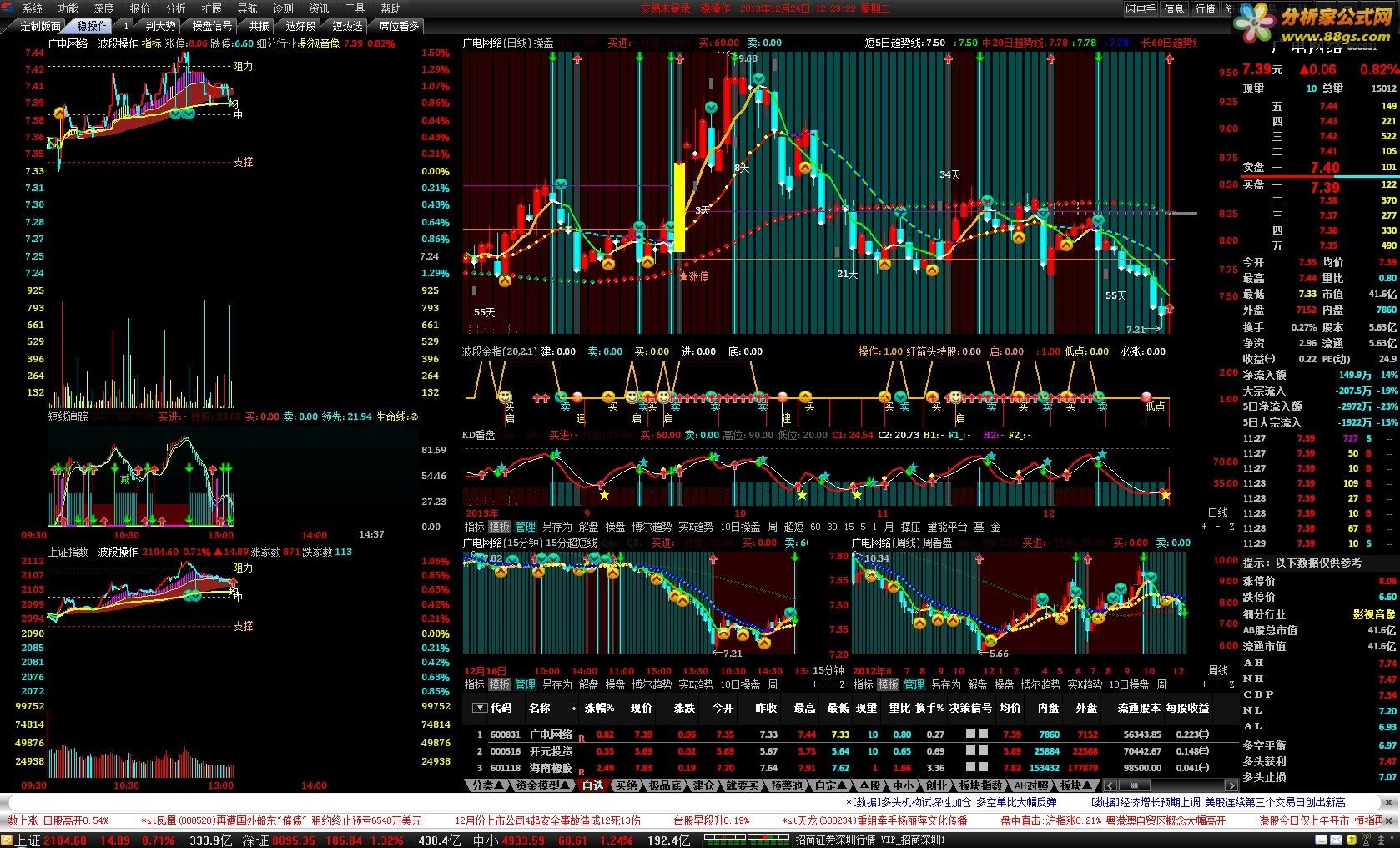The width and height of the screenshot is (1400, 848).
Task: Expand the 分类▲ bottom tab menu
Action: click(x=488, y=785)
